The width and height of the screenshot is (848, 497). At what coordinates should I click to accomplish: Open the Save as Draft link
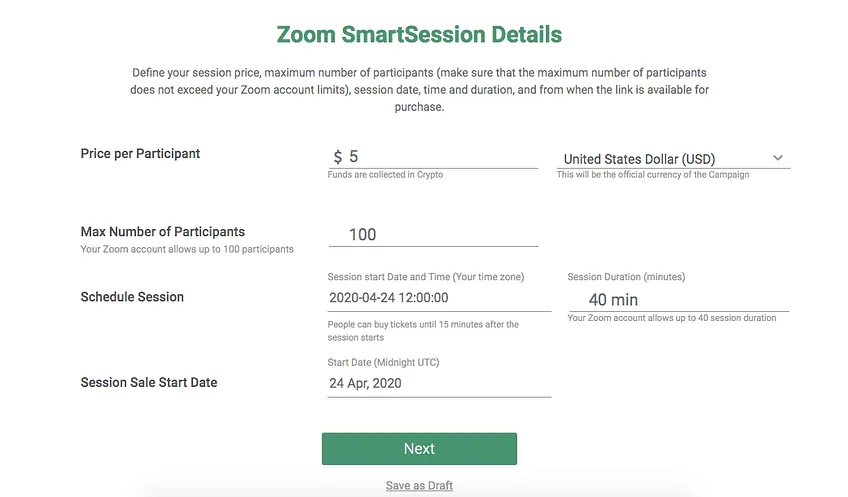click(x=419, y=486)
